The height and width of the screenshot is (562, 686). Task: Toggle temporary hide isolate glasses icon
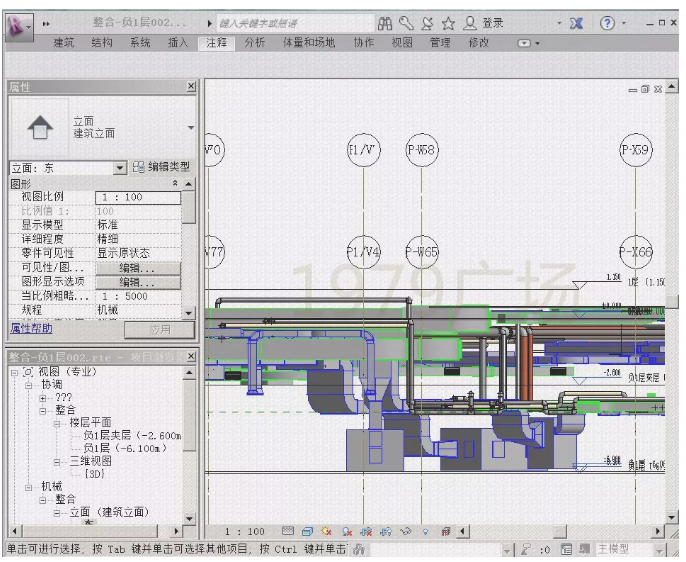406,531
